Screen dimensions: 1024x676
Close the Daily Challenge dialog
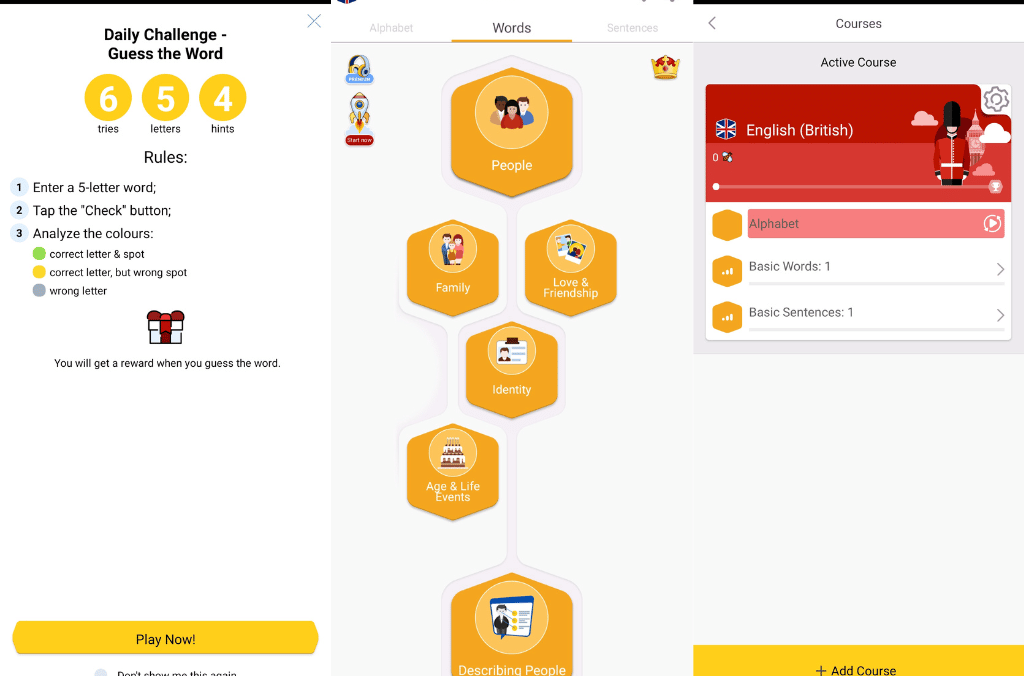(314, 22)
